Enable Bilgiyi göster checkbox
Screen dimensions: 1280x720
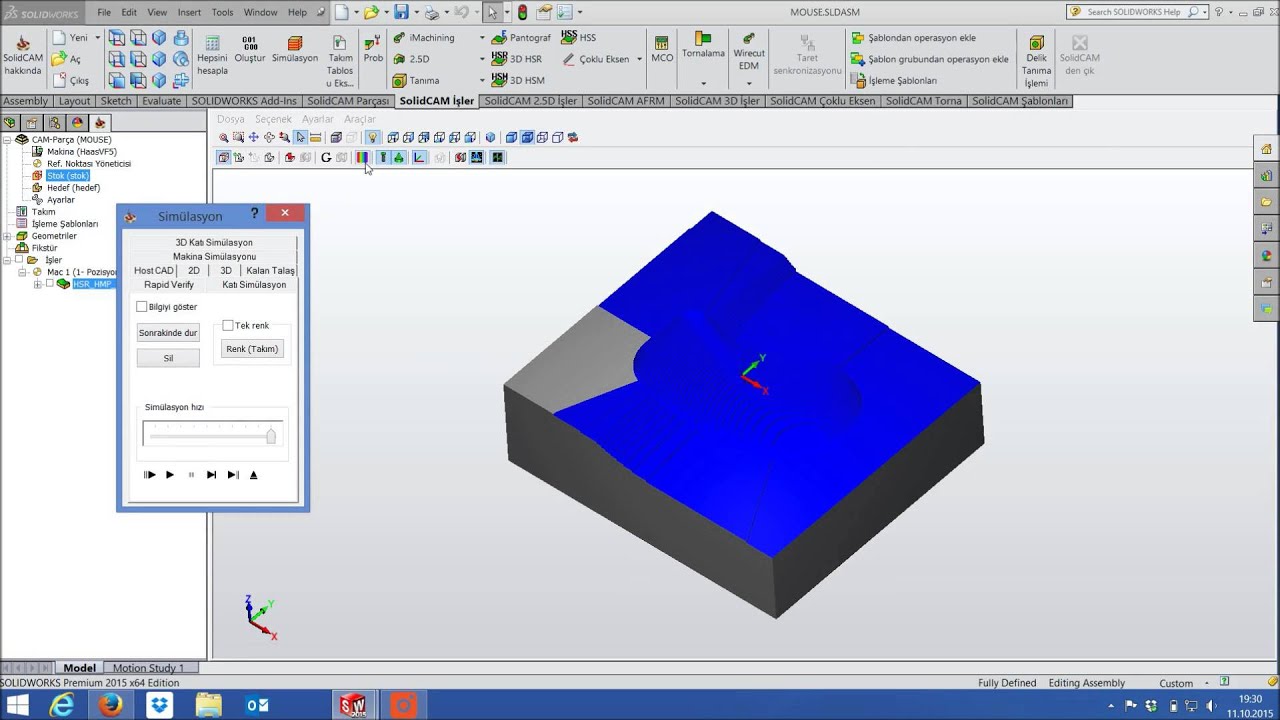[141, 307]
